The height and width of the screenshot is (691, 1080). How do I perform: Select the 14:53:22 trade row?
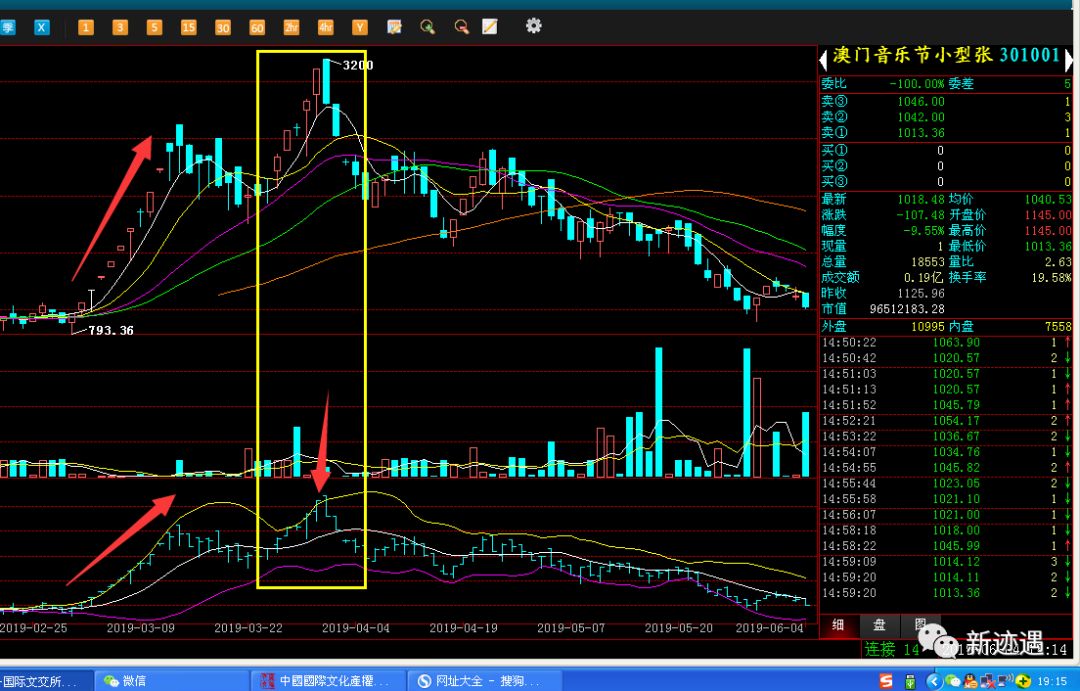coord(946,436)
